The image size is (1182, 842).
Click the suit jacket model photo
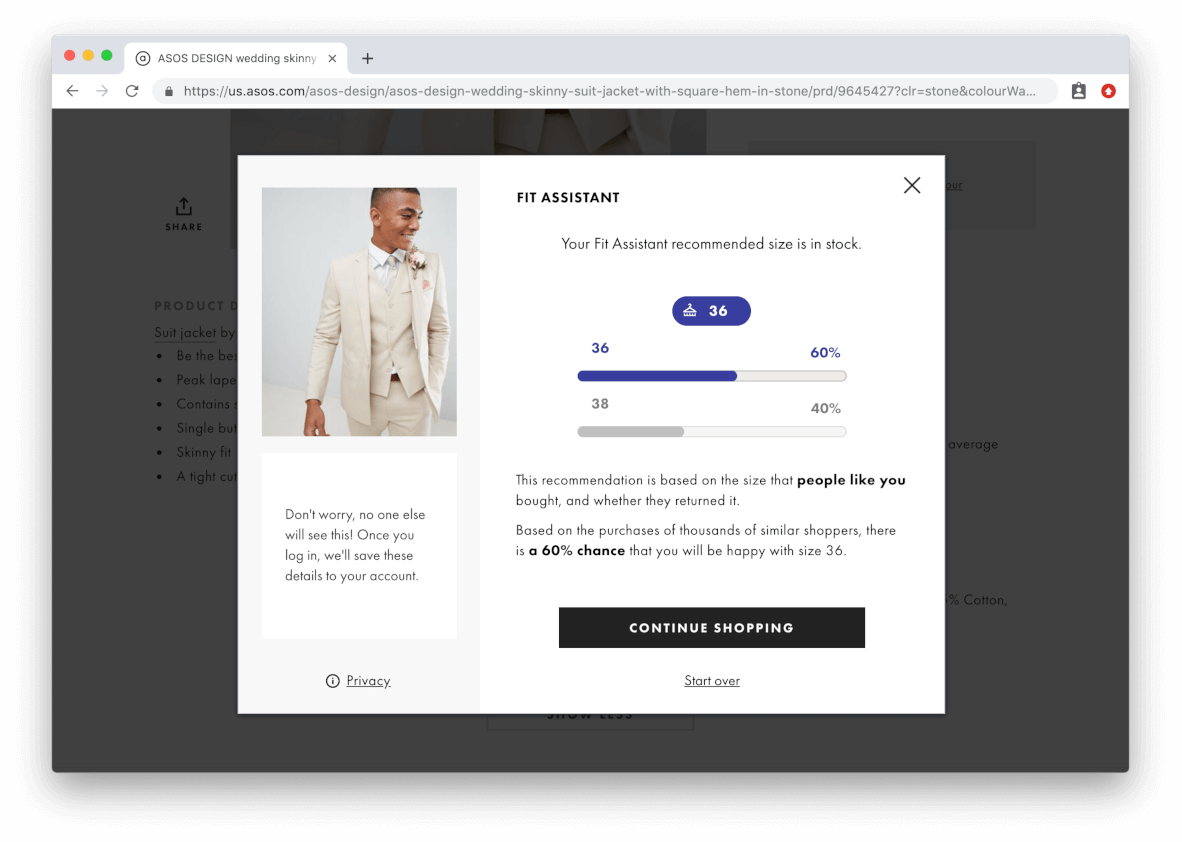tap(359, 312)
